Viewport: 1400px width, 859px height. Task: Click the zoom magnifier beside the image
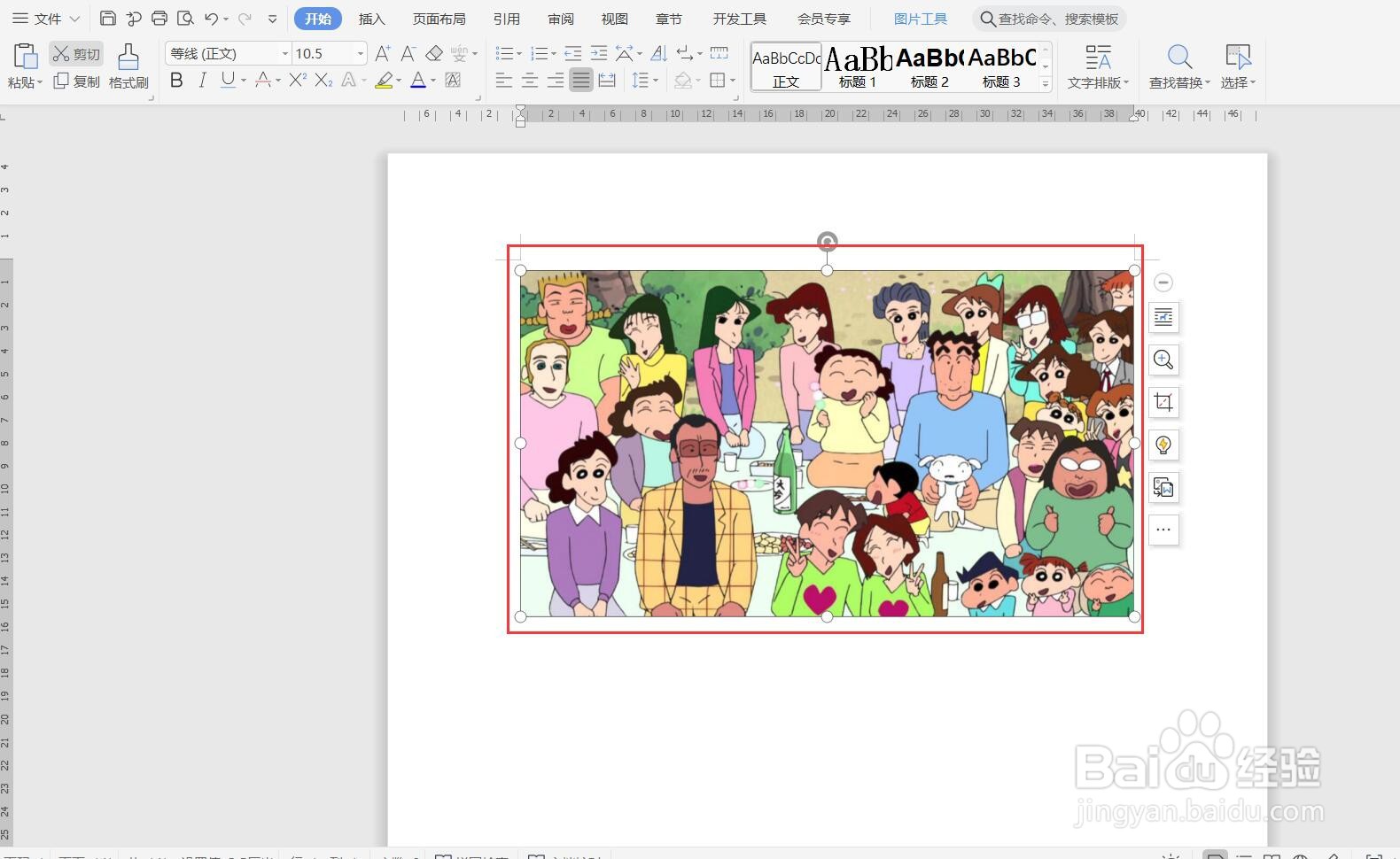click(x=1163, y=360)
